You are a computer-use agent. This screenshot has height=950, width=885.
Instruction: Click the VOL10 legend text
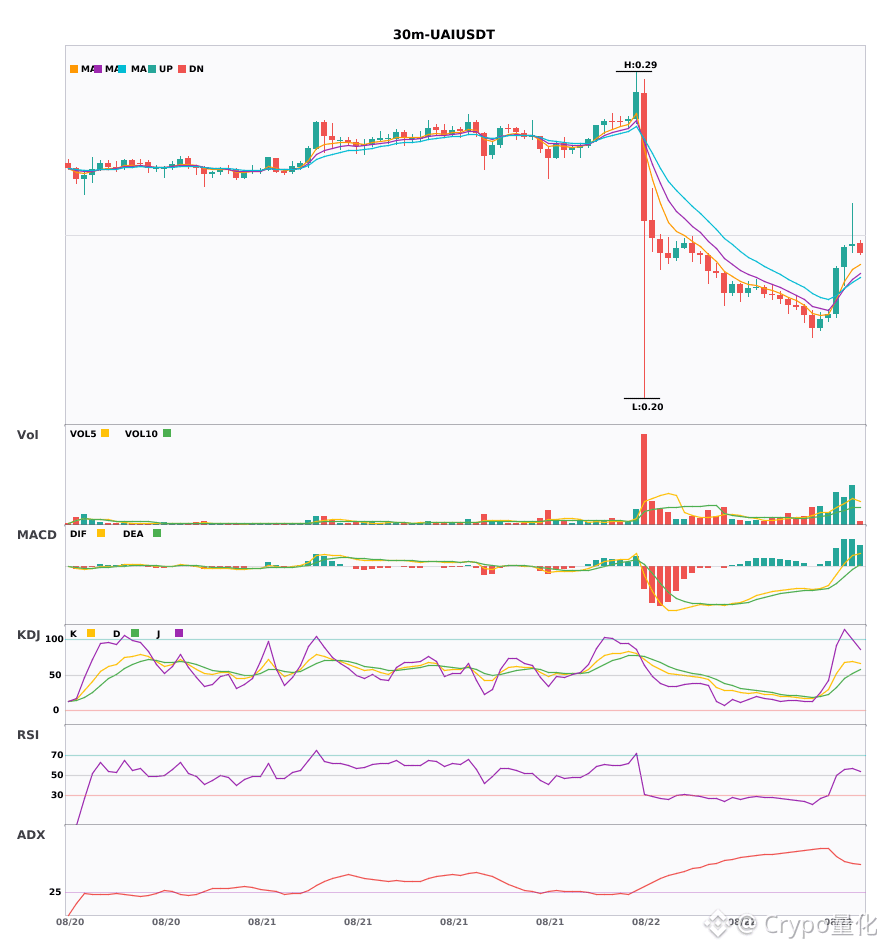point(141,434)
